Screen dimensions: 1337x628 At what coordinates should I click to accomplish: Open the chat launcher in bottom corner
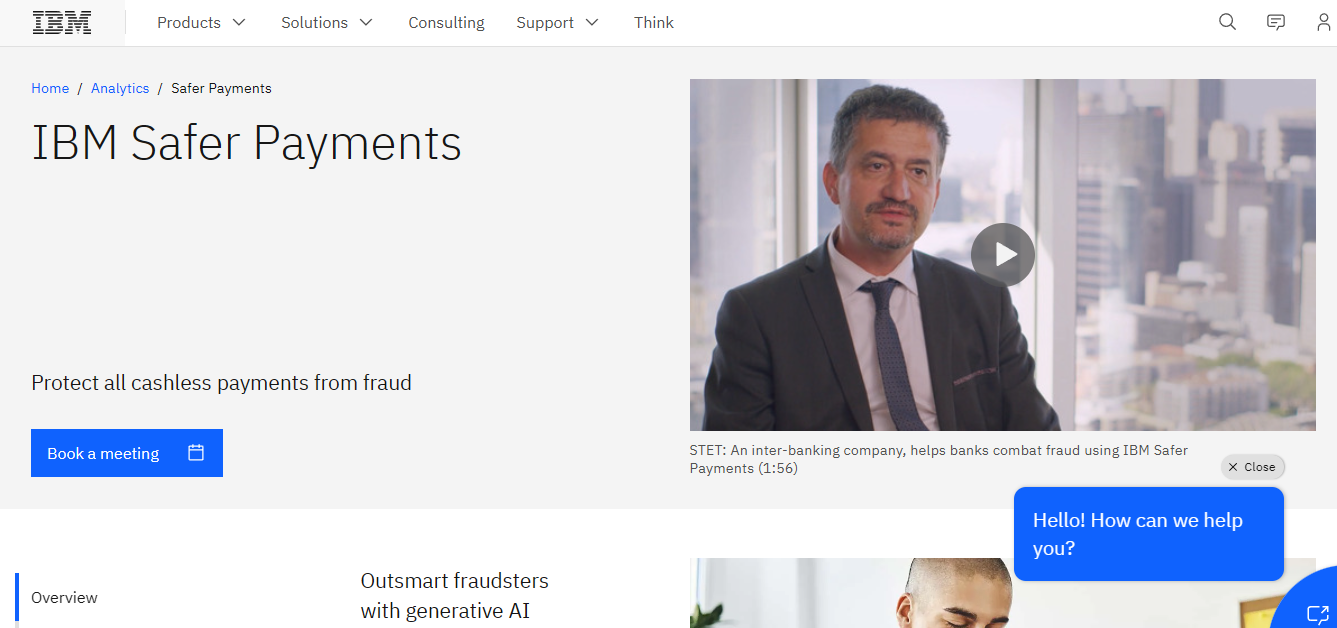[x=1310, y=606]
